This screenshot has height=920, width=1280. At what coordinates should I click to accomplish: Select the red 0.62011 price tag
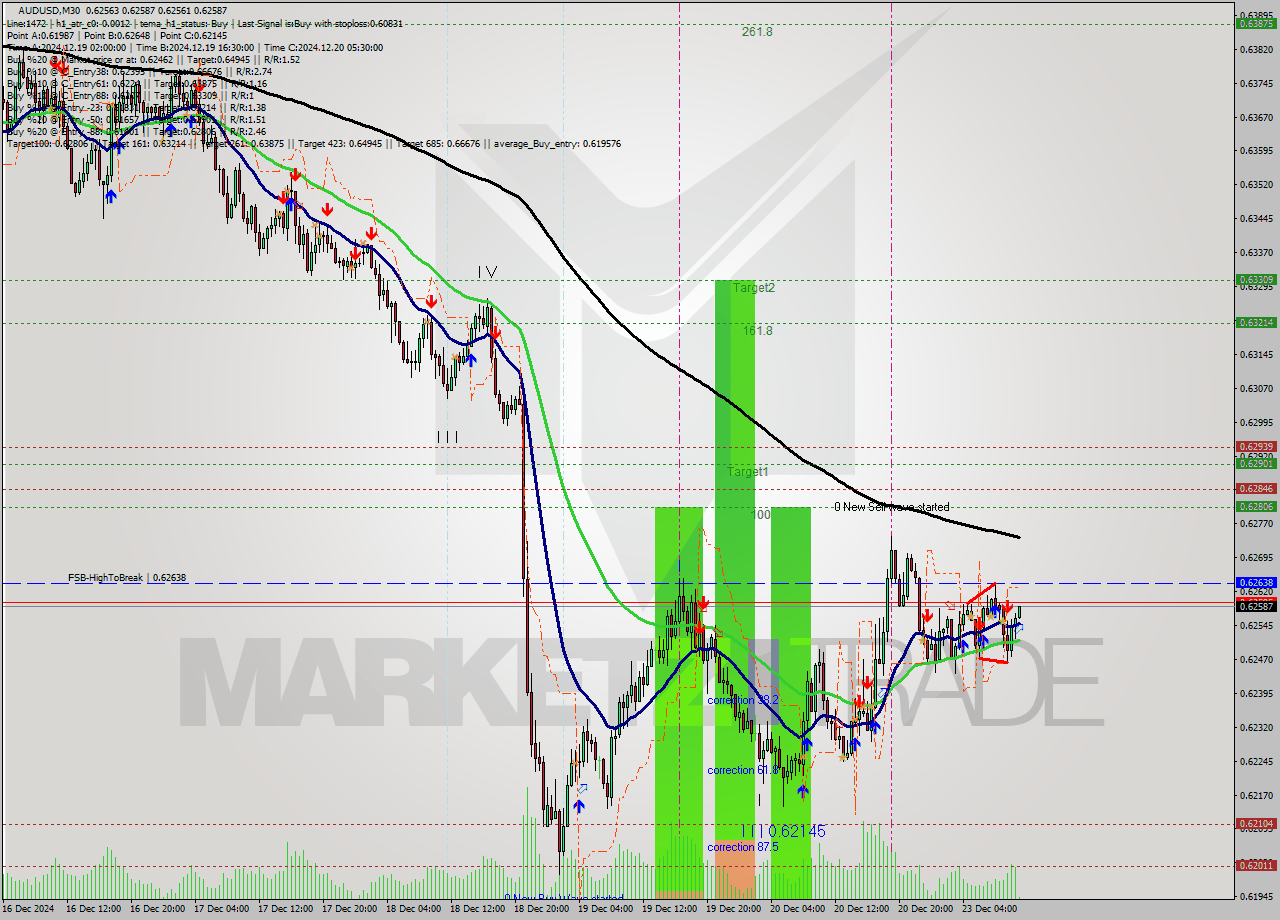point(1256,865)
